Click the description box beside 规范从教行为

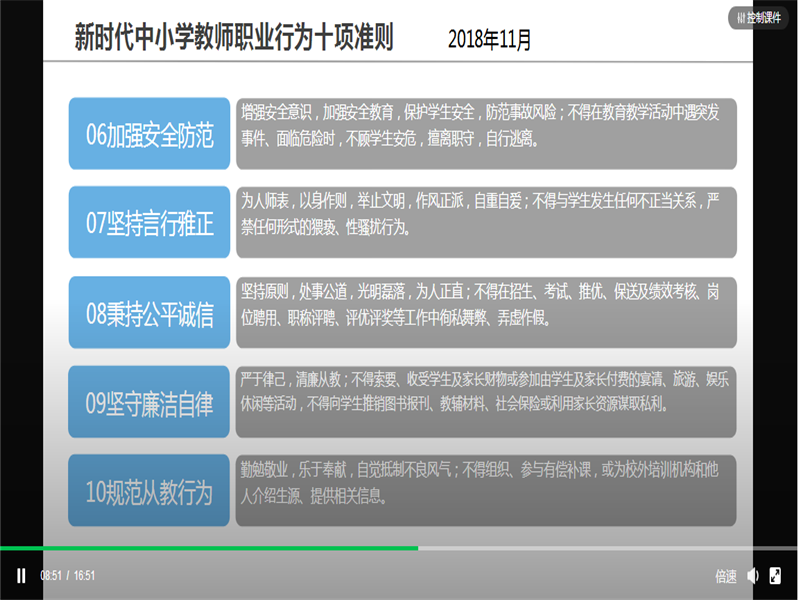486,490
